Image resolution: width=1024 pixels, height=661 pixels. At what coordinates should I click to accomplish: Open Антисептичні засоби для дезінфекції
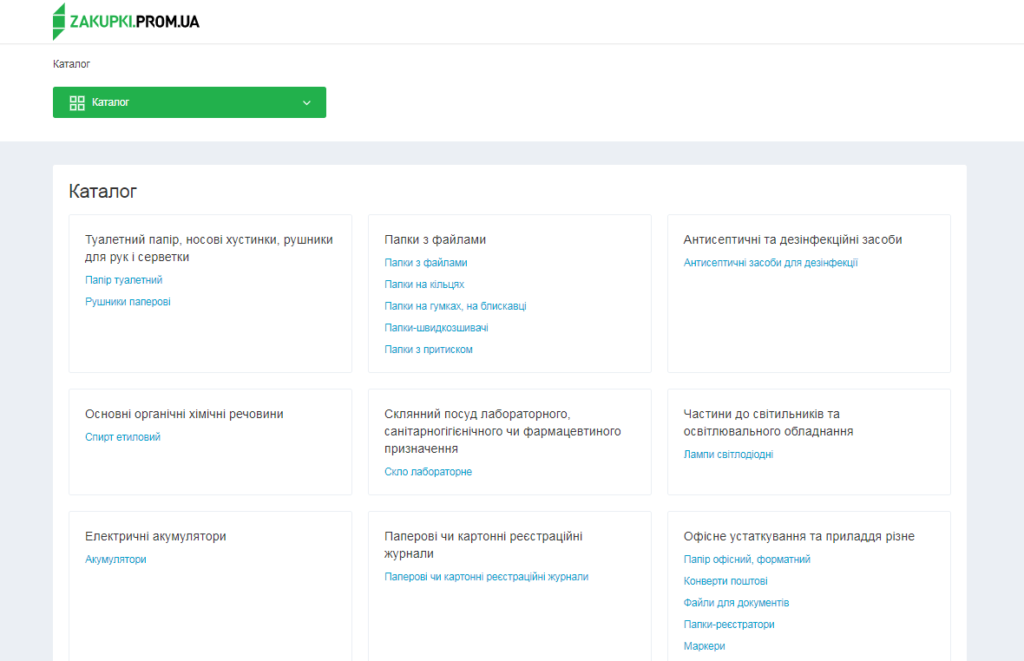770,263
